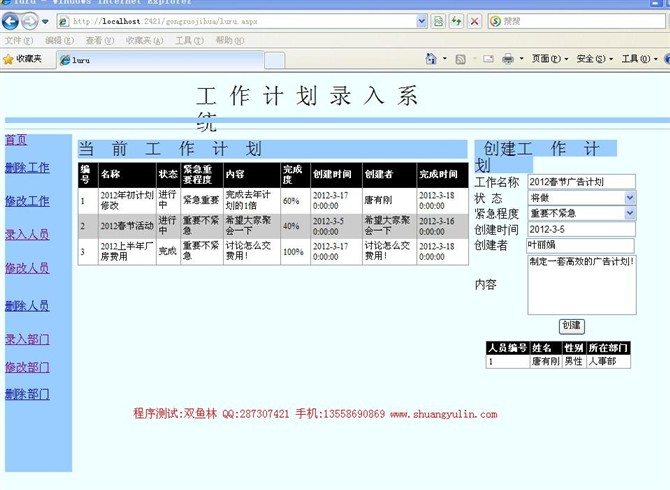
Task: Open the address bar URL history dropdown
Action: (422, 21)
